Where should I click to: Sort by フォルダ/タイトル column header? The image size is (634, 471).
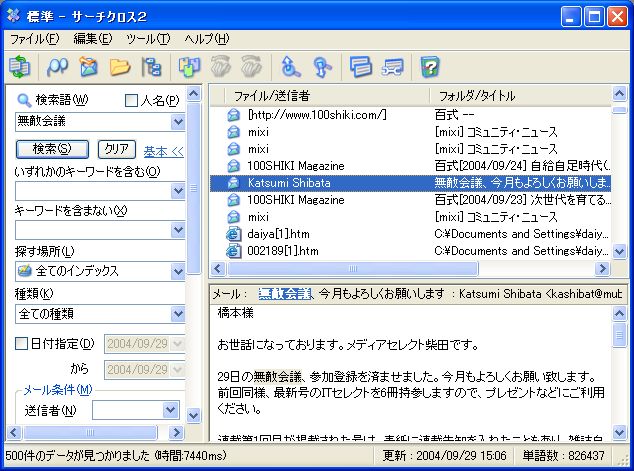[520, 96]
